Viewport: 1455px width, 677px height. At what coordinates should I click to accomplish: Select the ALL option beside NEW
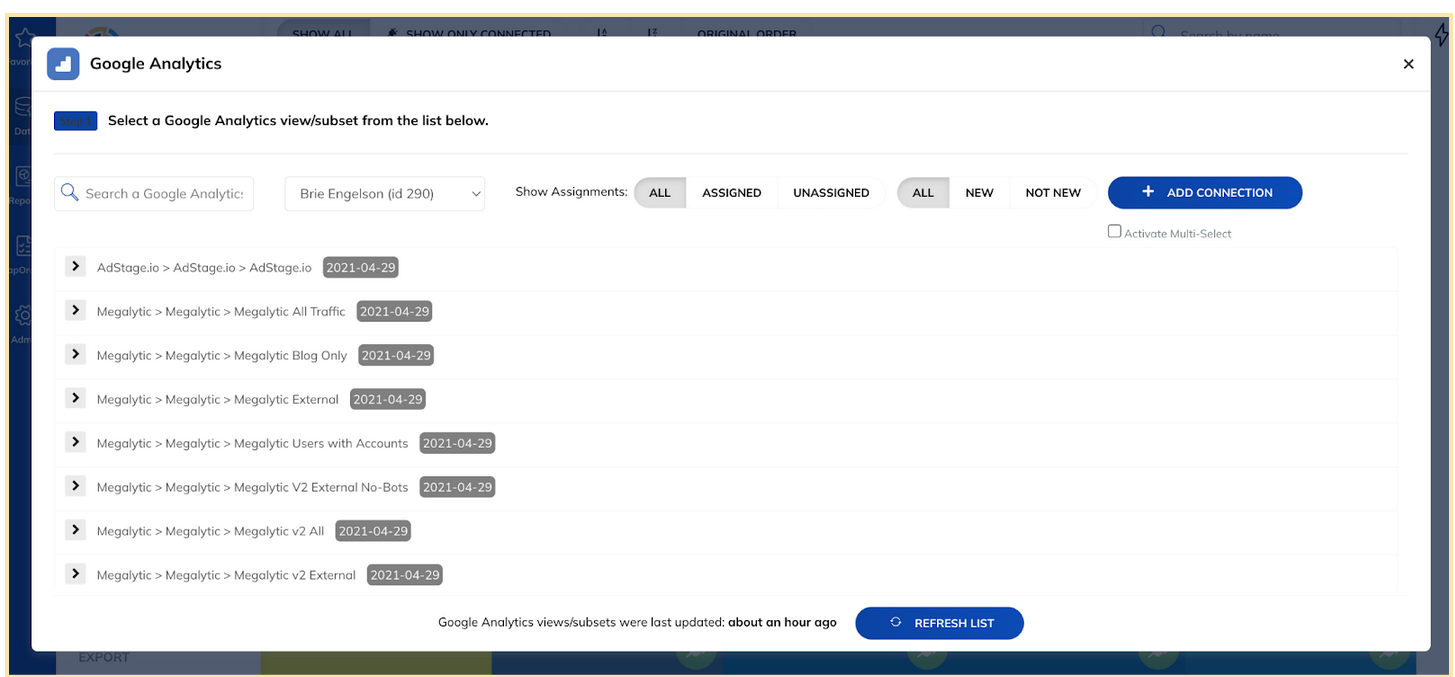(x=923, y=193)
